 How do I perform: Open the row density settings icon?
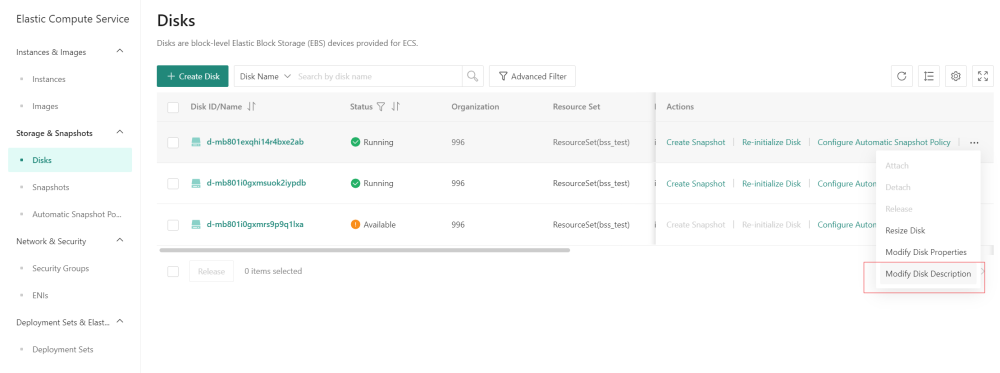pos(929,76)
